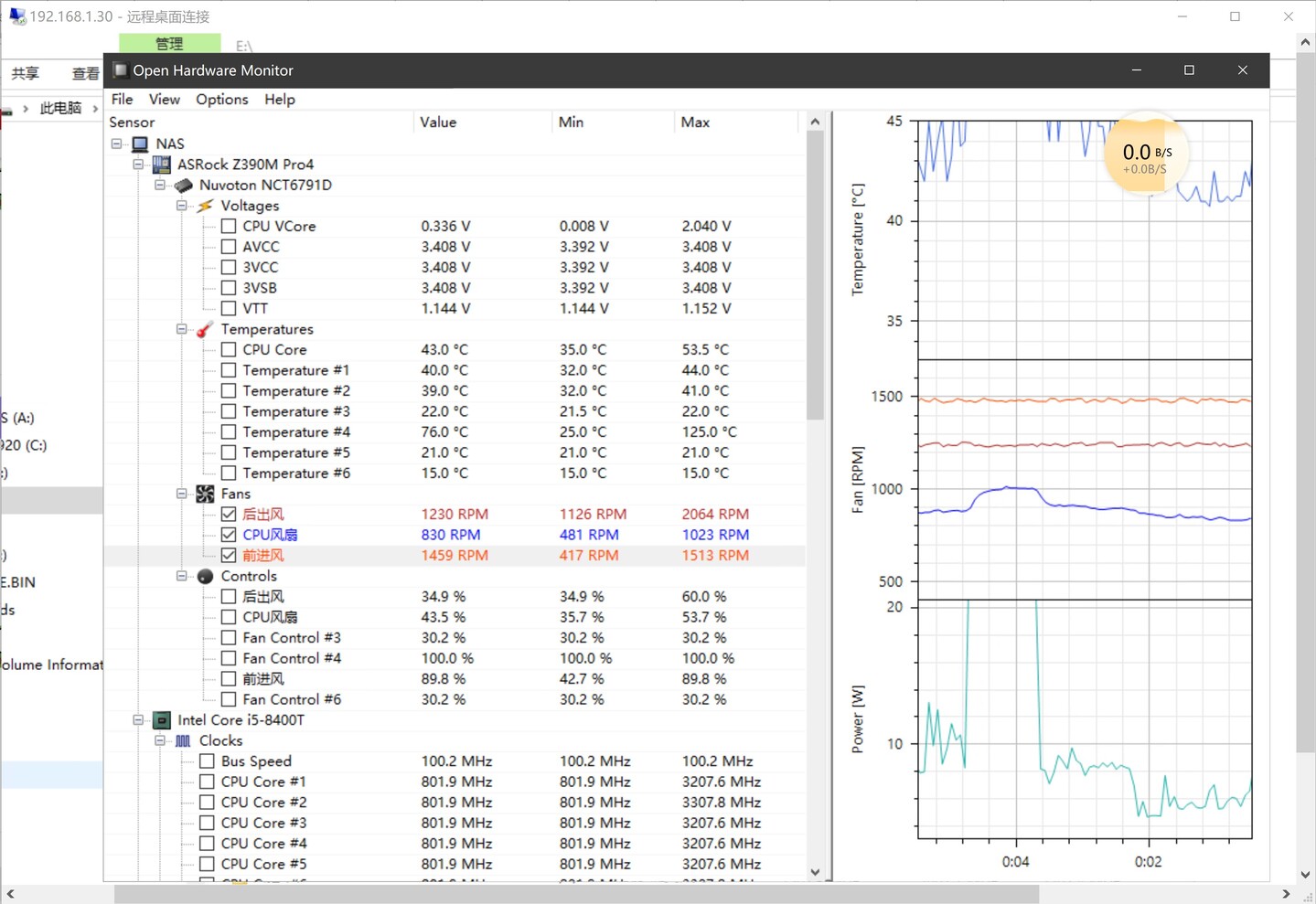The height and width of the screenshot is (904, 1316).
Task: Collapse the Intel Core i5-8400T node
Action: click(x=138, y=720)
